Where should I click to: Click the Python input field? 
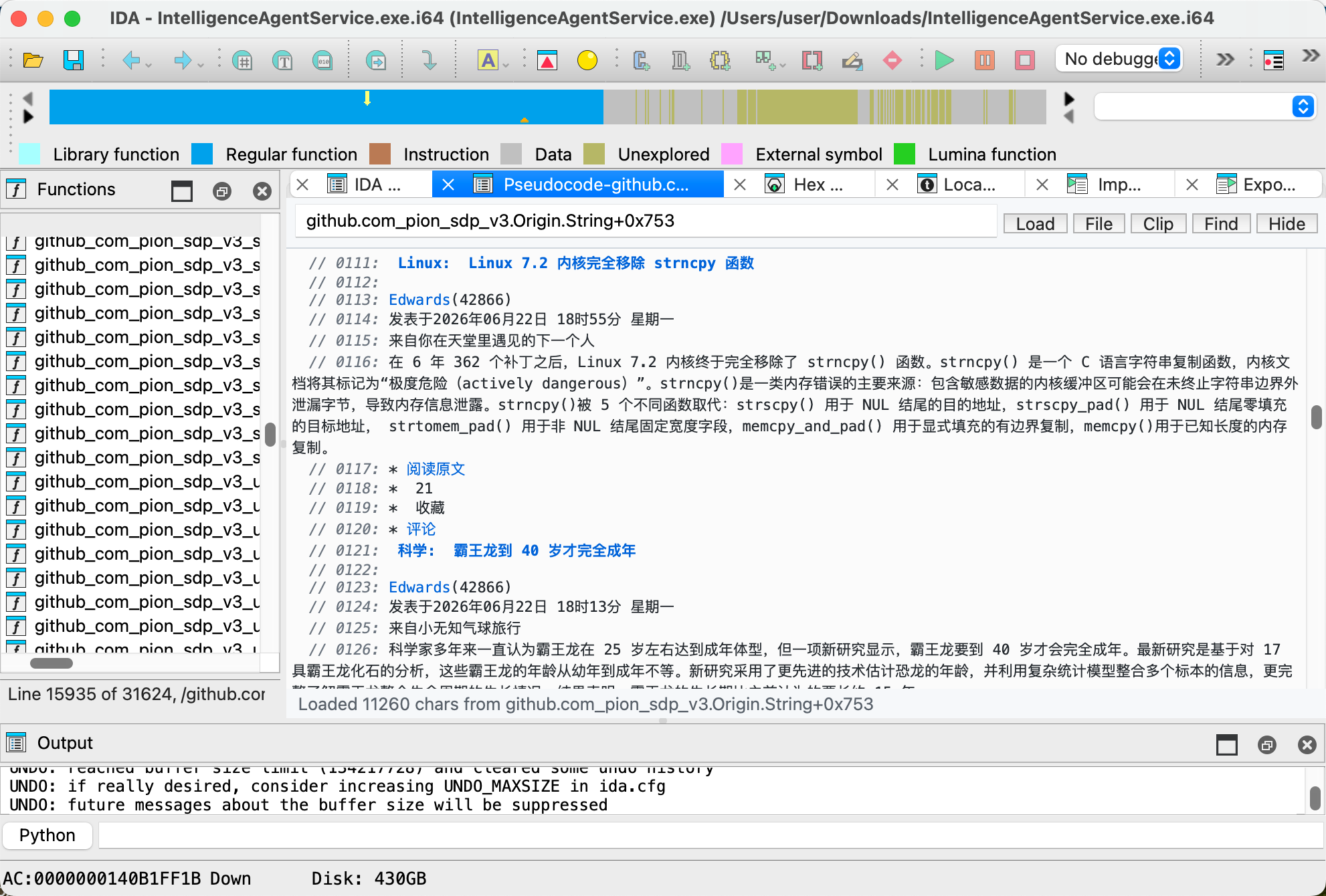tap(711, 836)
